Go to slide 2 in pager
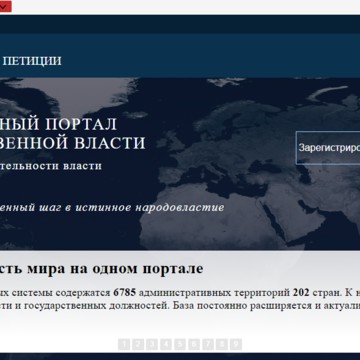The height and width of the screenshot is (360, 360). (x=138, y=345)
